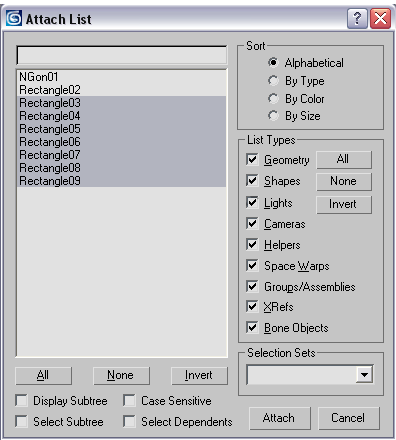Close the Attach List dialog
396x440 pixels.
[381, 18]
